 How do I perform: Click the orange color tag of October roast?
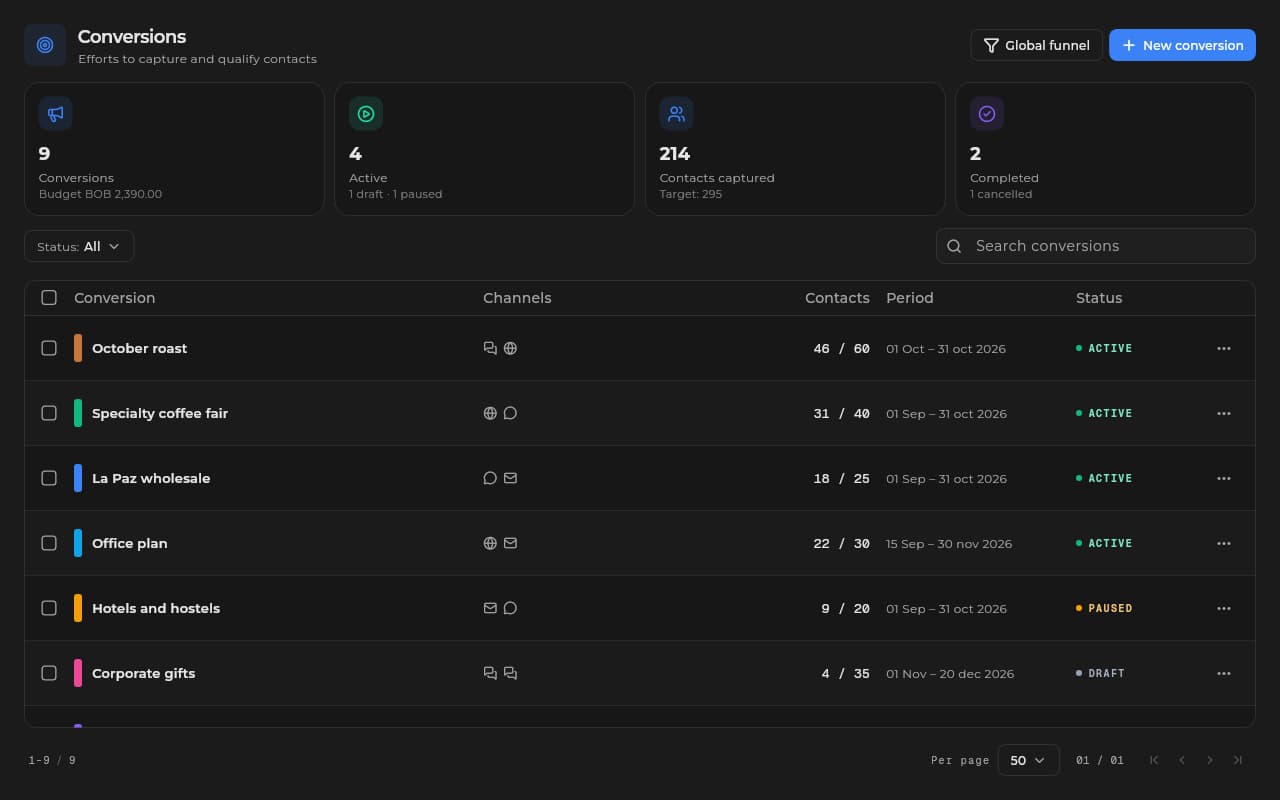coord(78,348)
